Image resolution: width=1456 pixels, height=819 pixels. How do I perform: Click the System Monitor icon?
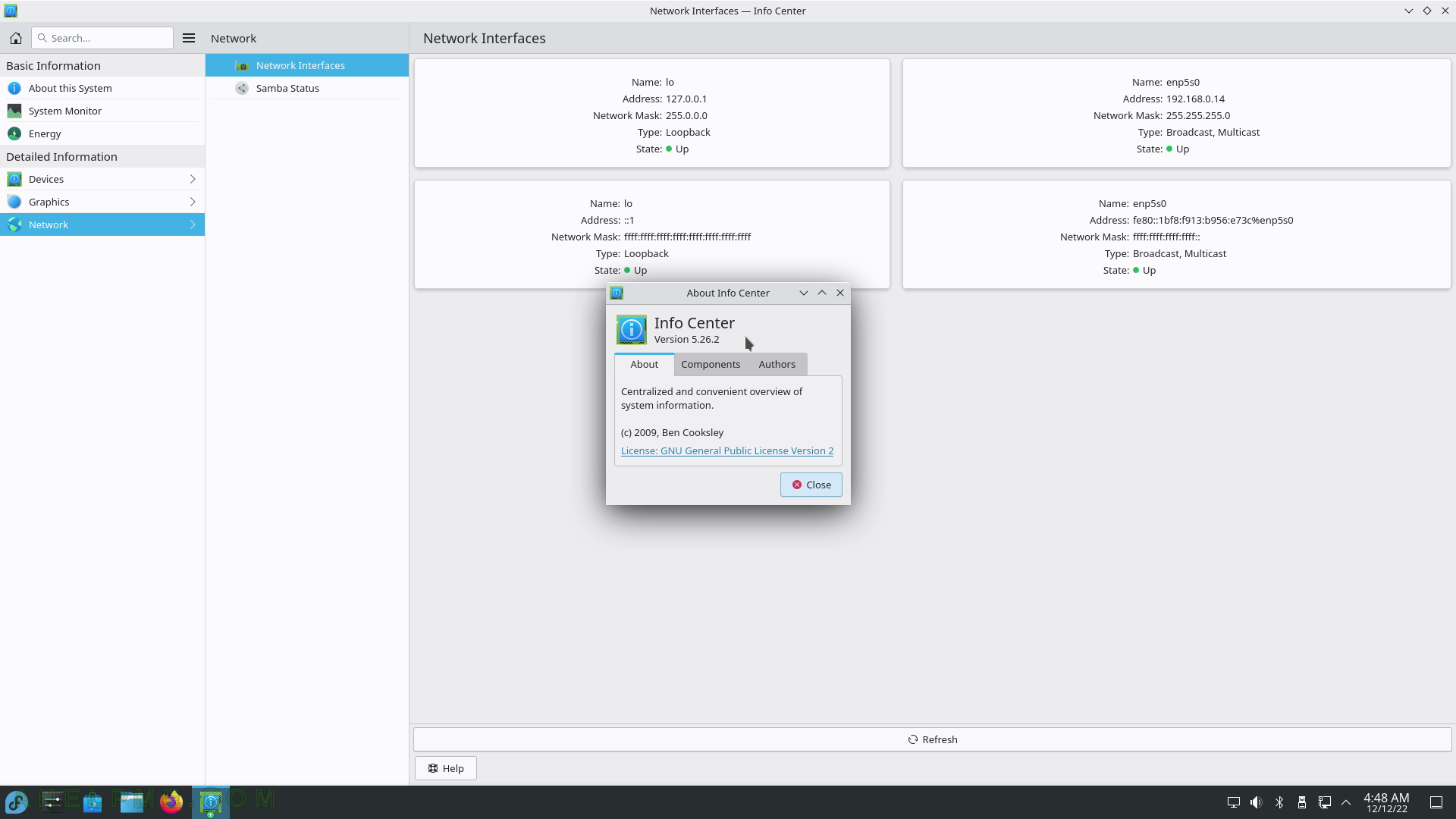(14, 111)
